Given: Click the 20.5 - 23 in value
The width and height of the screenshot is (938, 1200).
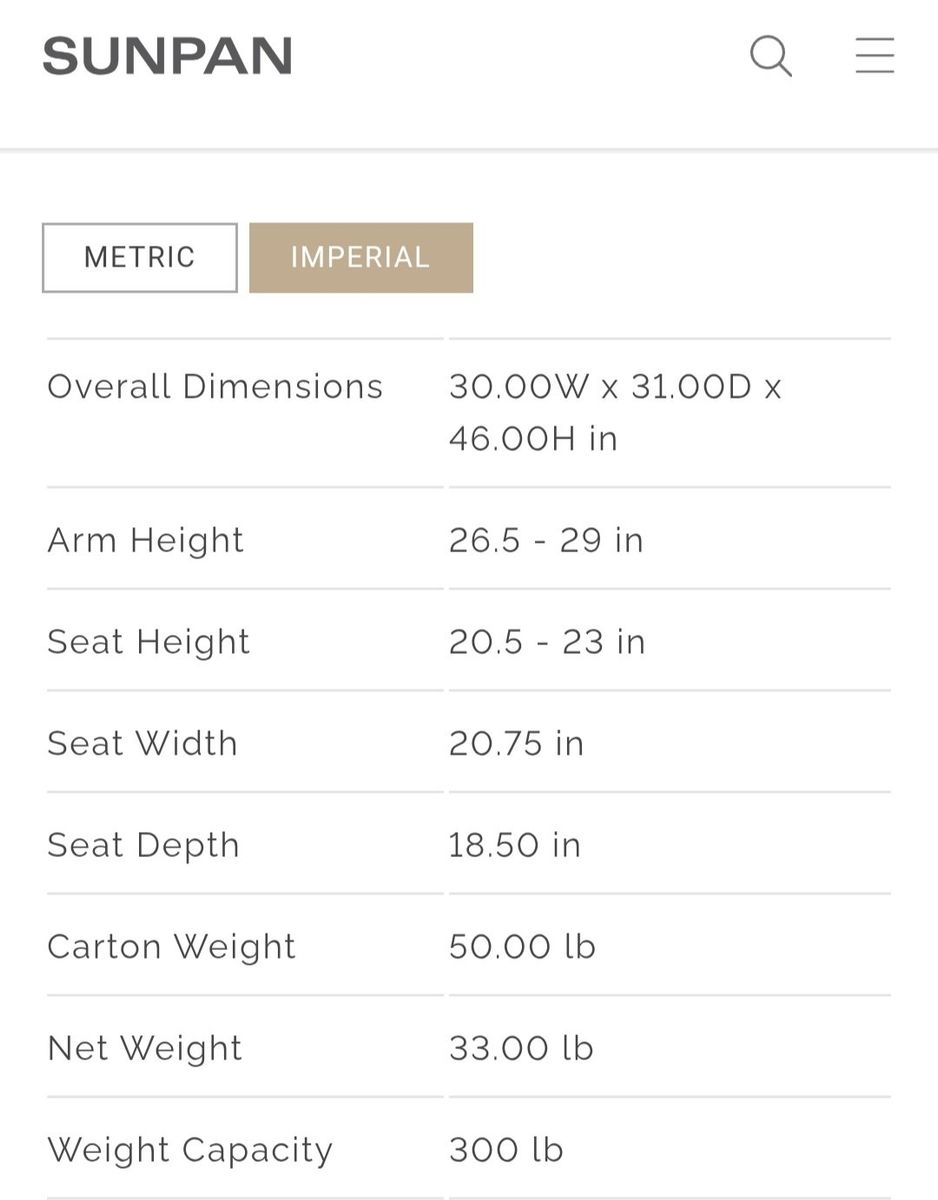Looking at the screenshot, I should (547, 642).
